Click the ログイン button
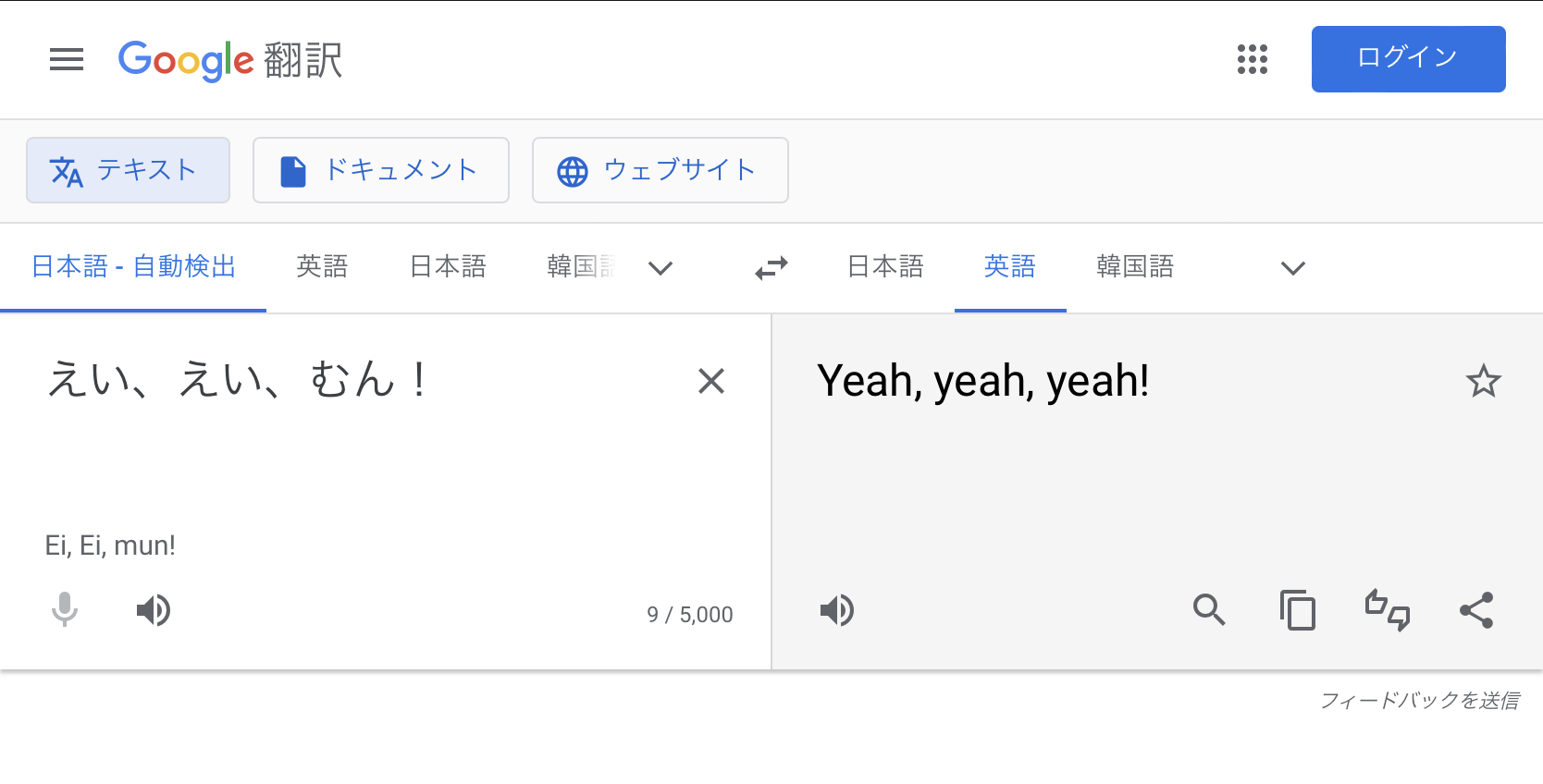Screen dimensions: 1543x784 click(x=1408, y=59)
